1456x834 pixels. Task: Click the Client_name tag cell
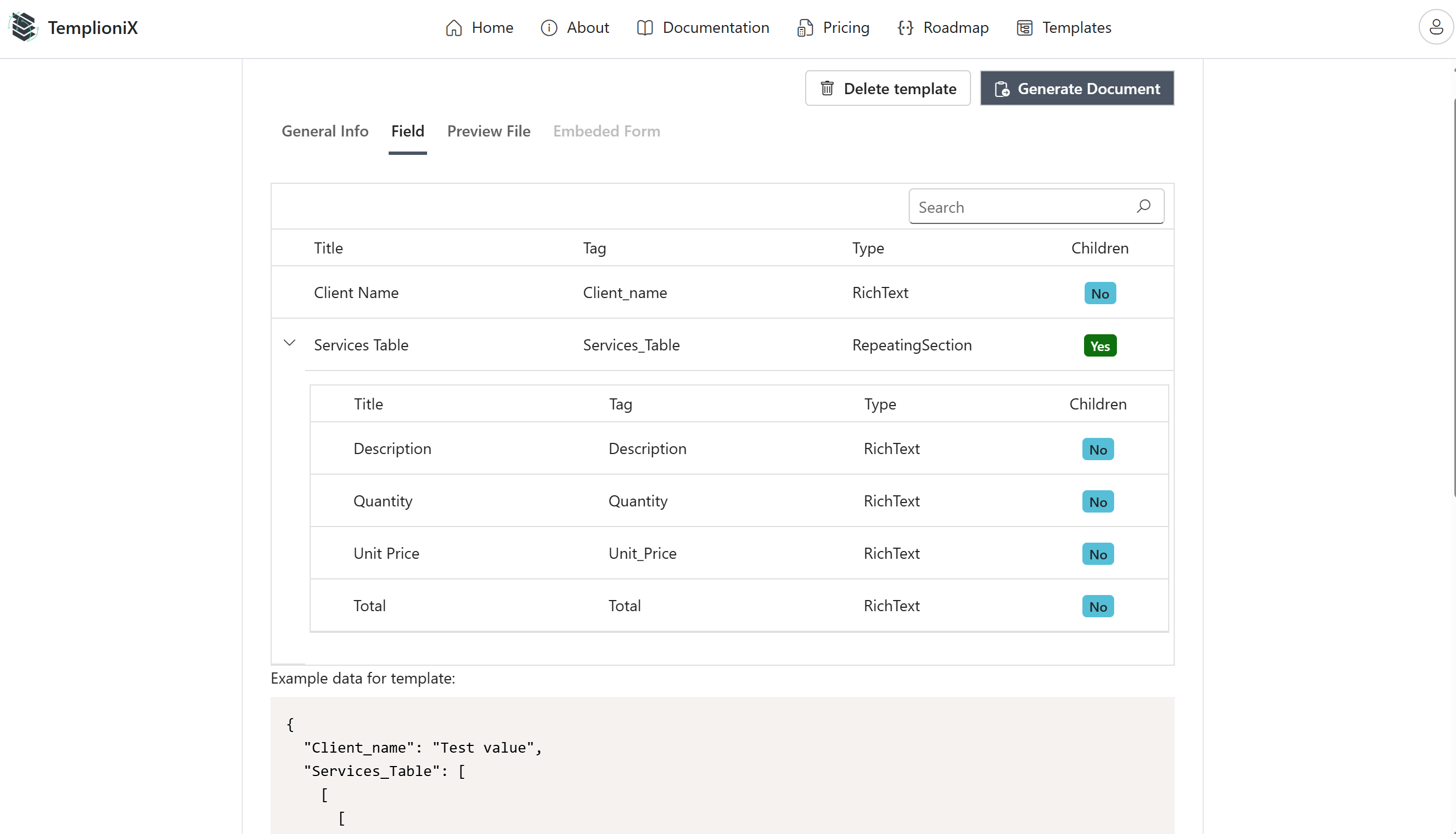click(x=625, y=292)
